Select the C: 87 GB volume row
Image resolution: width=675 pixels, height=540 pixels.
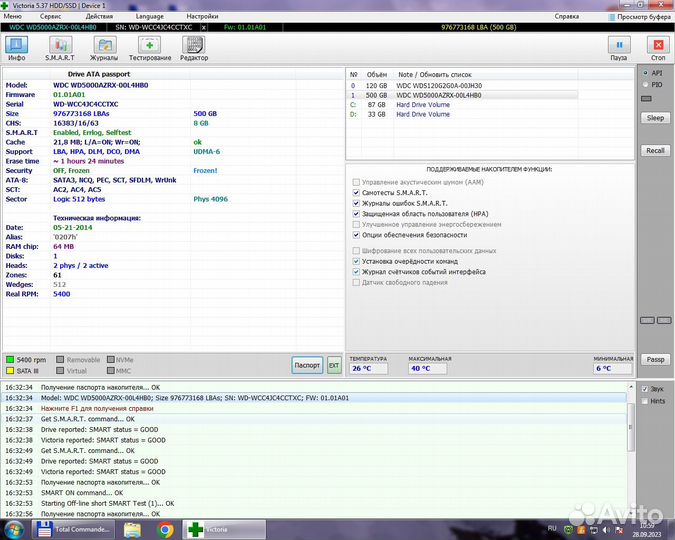[463, 105]
